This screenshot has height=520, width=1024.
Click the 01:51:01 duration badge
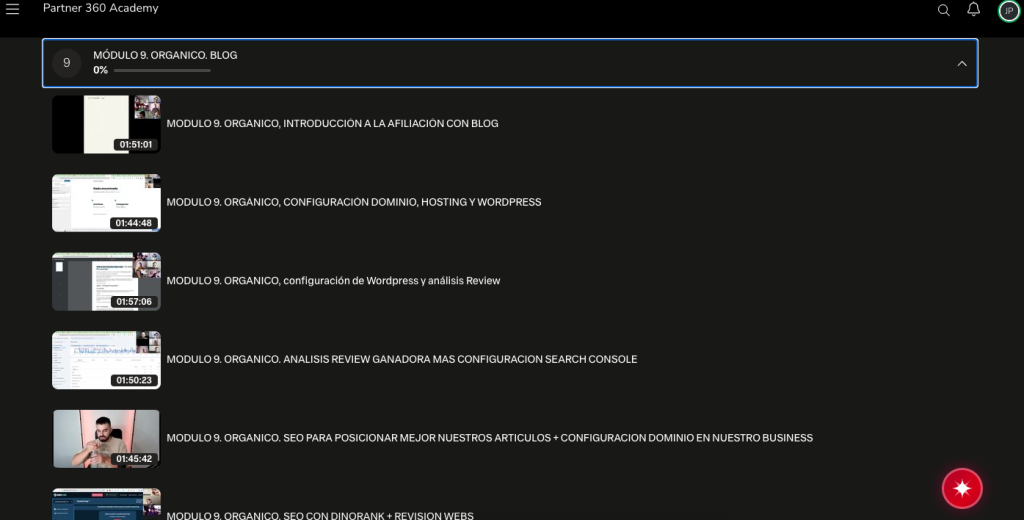136,144
